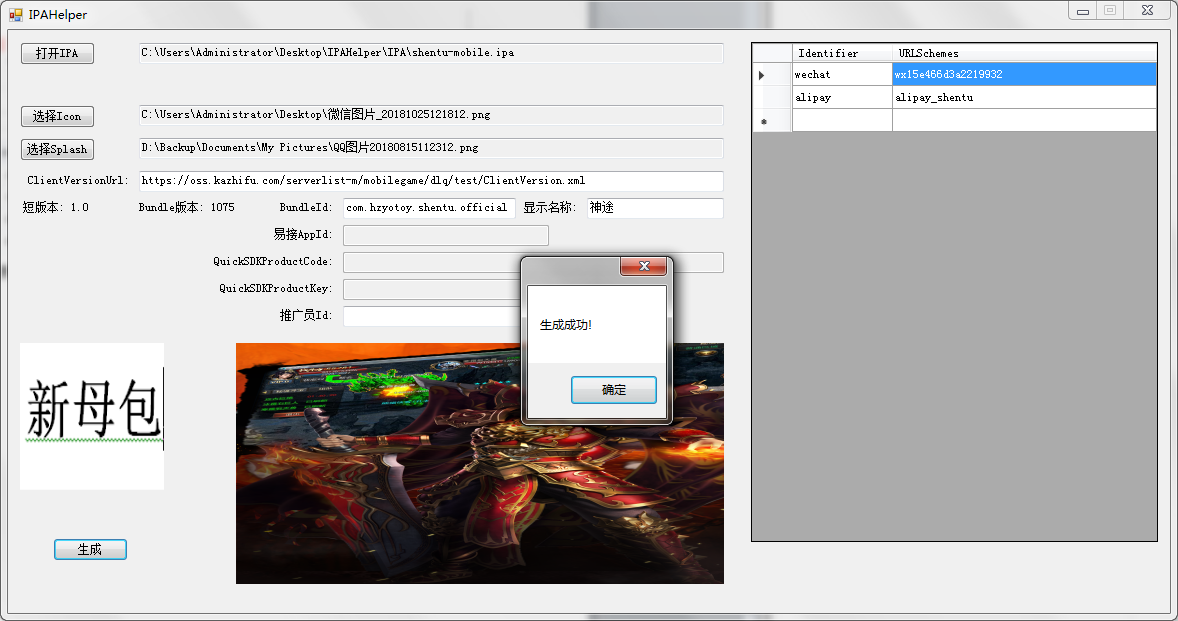This screenshot has width=1178, height=621.
Task: Confirm the dialog with 确定
Action: point(614,390)
